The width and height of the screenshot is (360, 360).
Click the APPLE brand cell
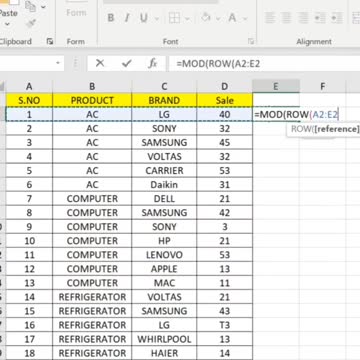[164, 269]
